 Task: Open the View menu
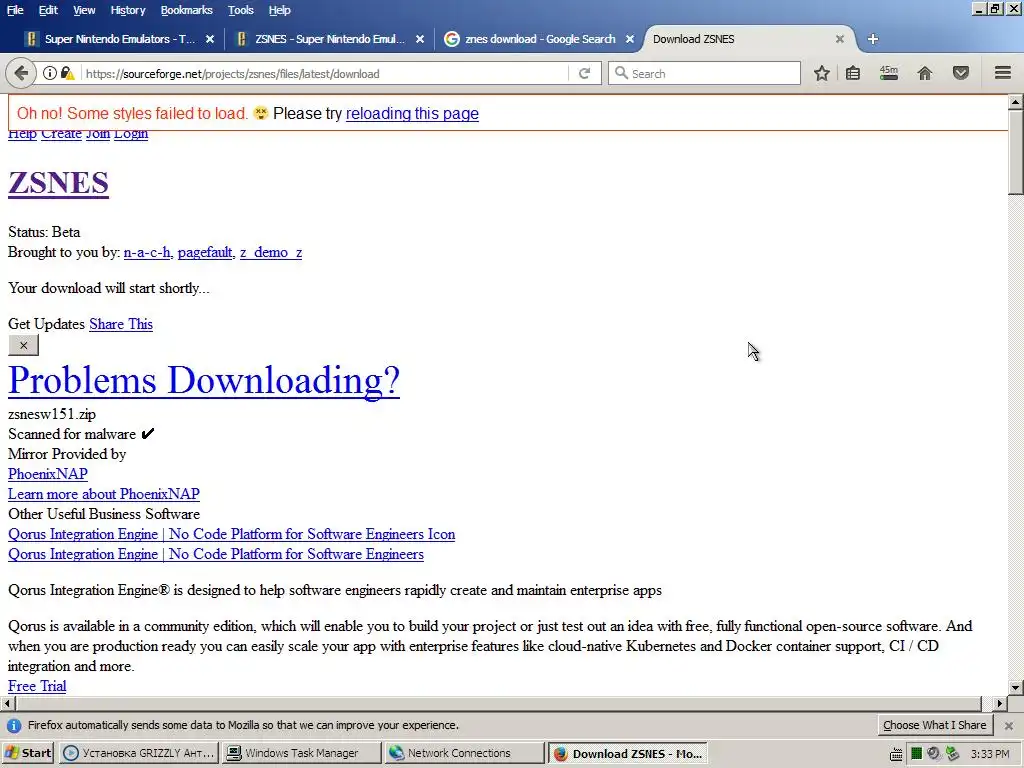coord(84,10)
